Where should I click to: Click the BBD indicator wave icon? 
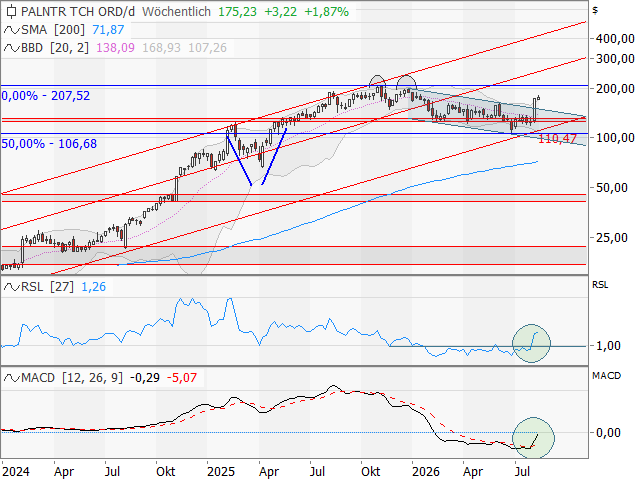tap(11, 48)
